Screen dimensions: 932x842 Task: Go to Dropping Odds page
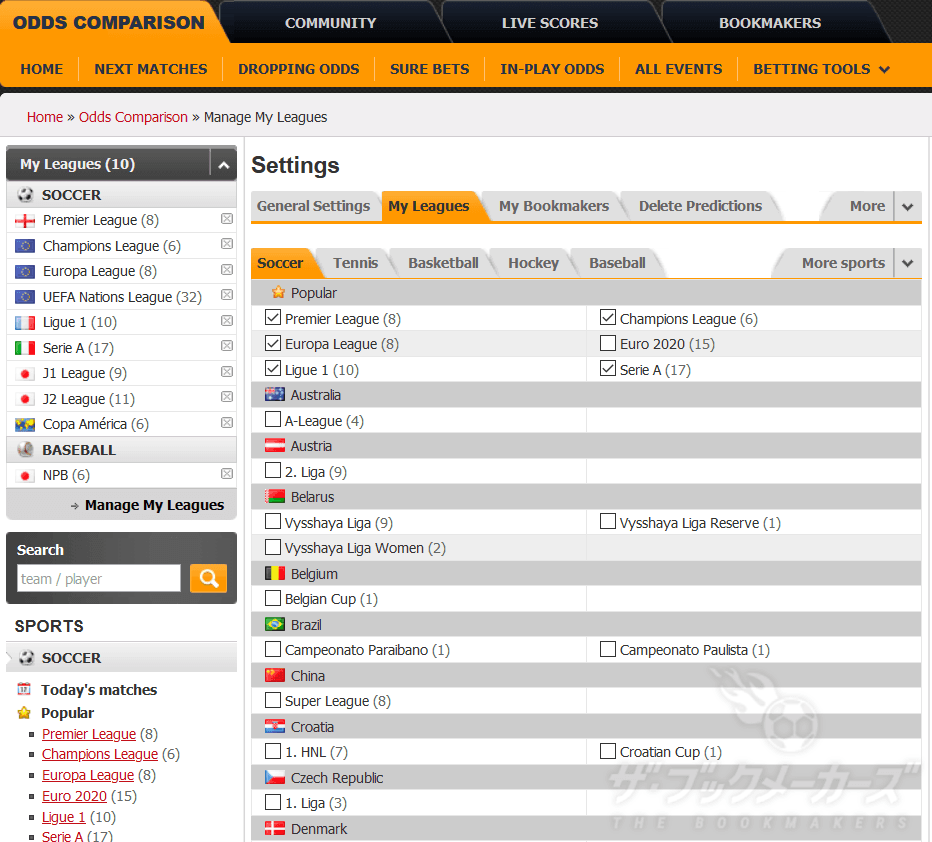pos(298,69)
